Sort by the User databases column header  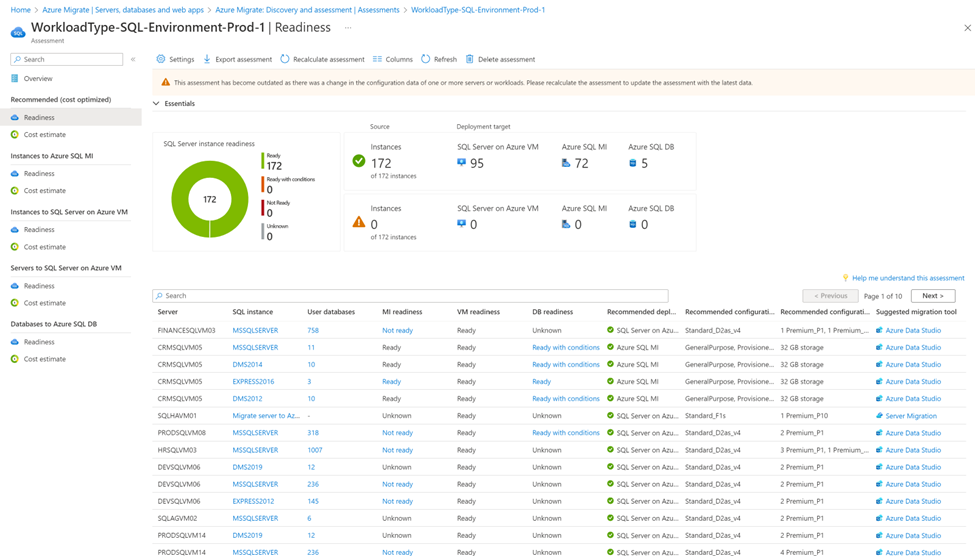331,312
